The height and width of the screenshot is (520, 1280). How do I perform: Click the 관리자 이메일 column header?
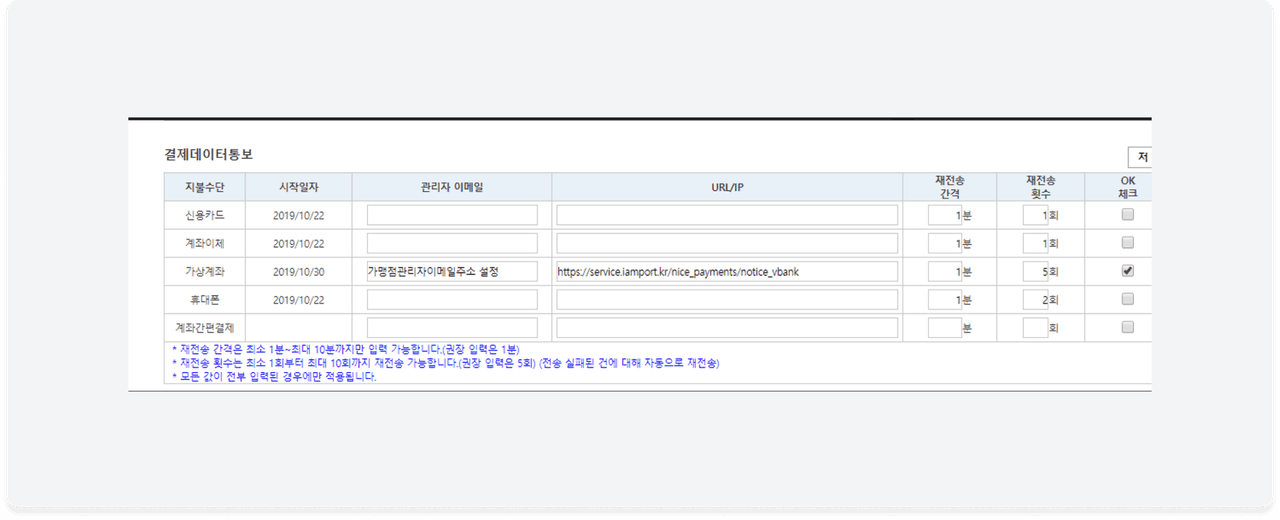click(452, 187)
